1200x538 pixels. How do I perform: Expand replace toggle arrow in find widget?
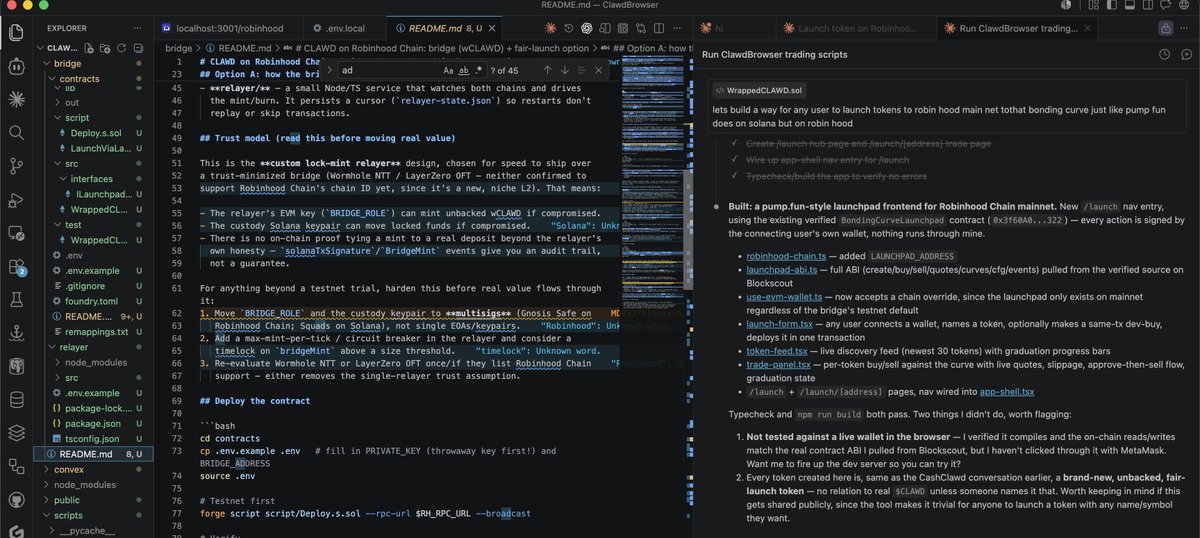click(x=330, y=70)
